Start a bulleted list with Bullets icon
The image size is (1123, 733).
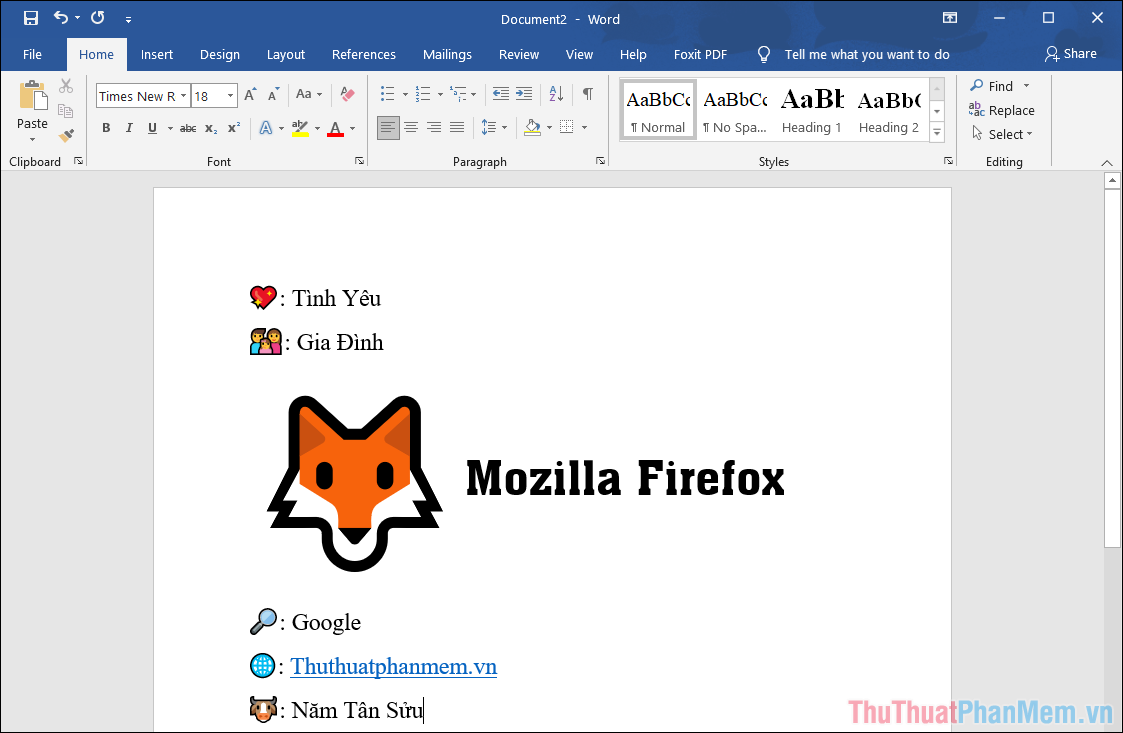point(388,95)
